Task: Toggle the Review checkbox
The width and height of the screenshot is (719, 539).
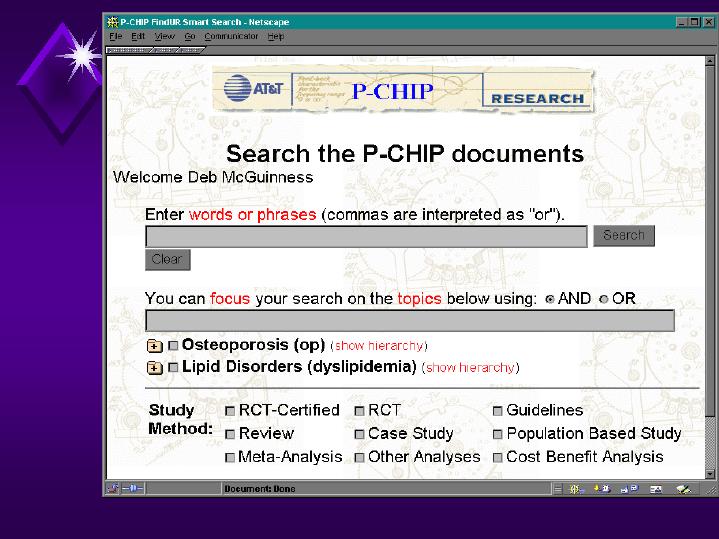Action: click(x=230, y=434)
